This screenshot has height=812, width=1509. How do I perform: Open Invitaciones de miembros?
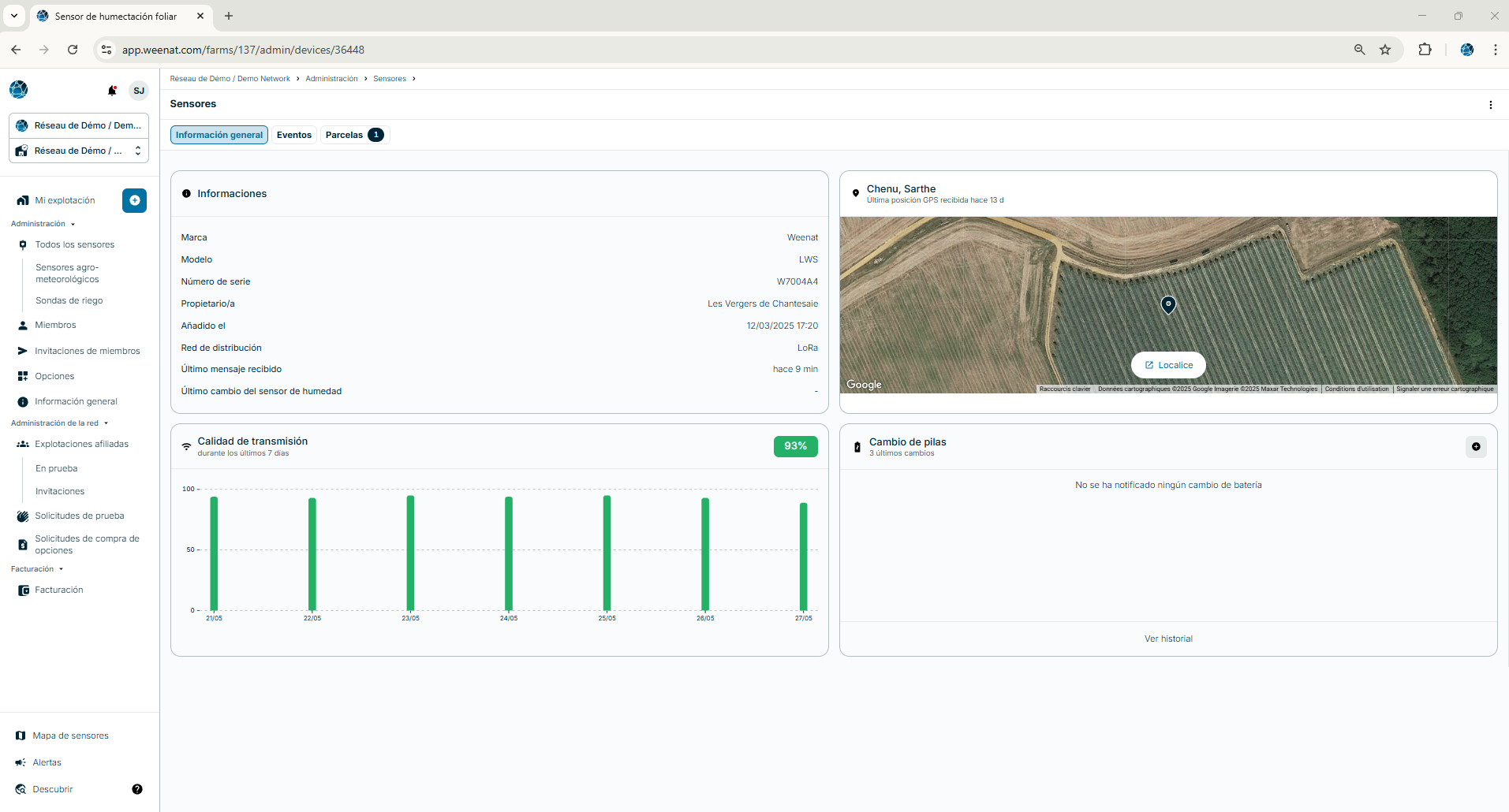(88, 351)
